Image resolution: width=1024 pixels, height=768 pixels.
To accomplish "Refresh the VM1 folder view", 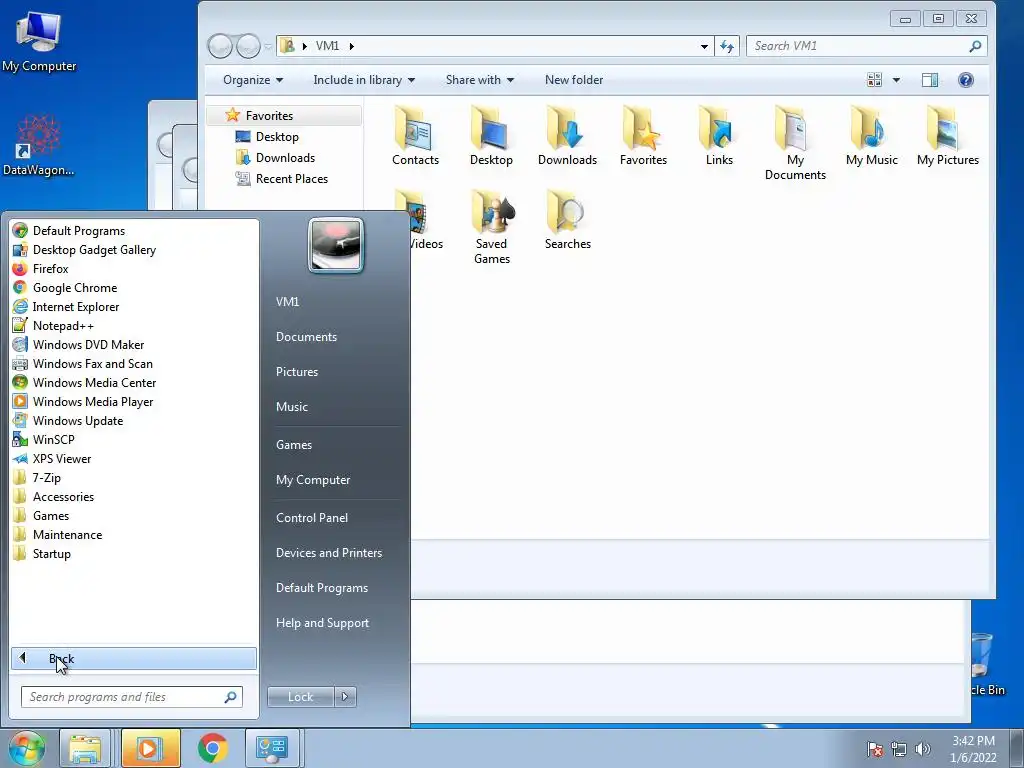I will coord(727,46).
